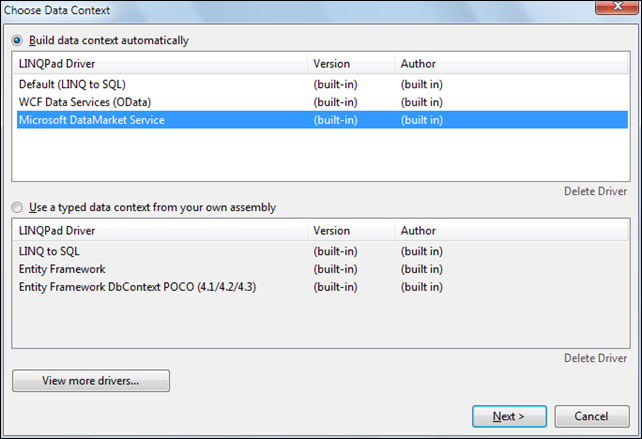Select Microsoft DataMarket Service driver row
642x439 pixels.
pyautogui.click(x=322, y=120)
